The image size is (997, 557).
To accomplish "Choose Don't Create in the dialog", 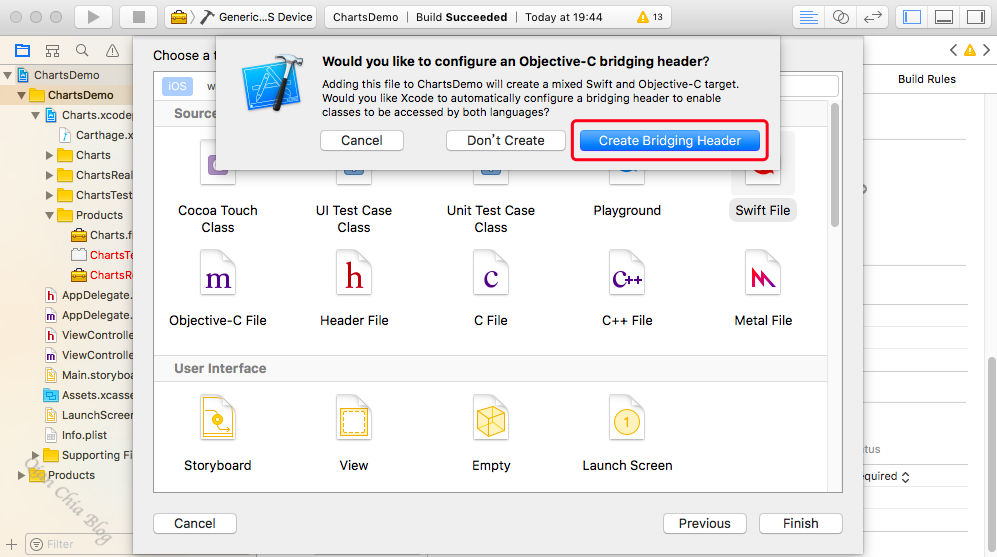I will coord(505,141).
